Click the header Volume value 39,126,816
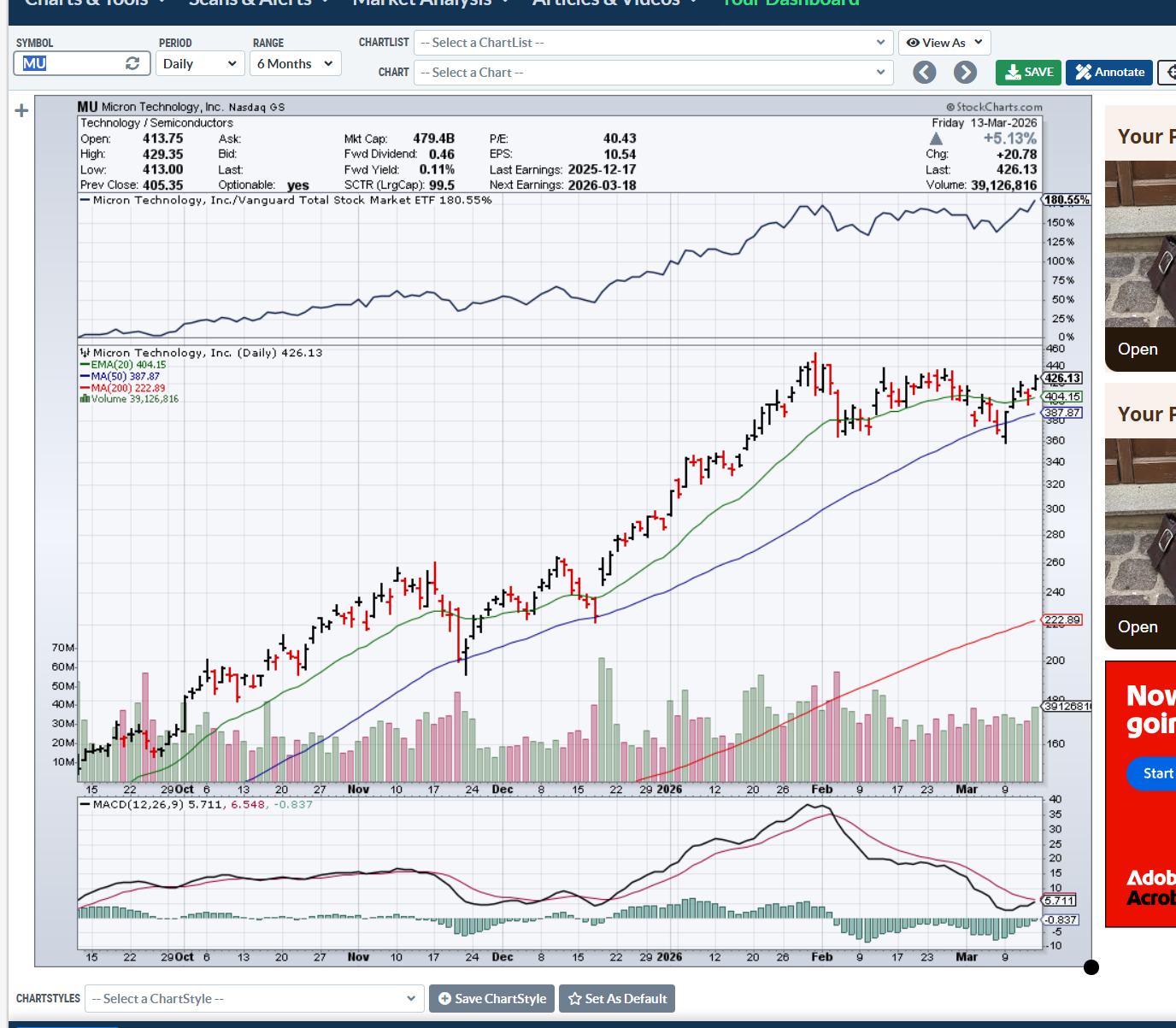 click(x=1003, y=185)
